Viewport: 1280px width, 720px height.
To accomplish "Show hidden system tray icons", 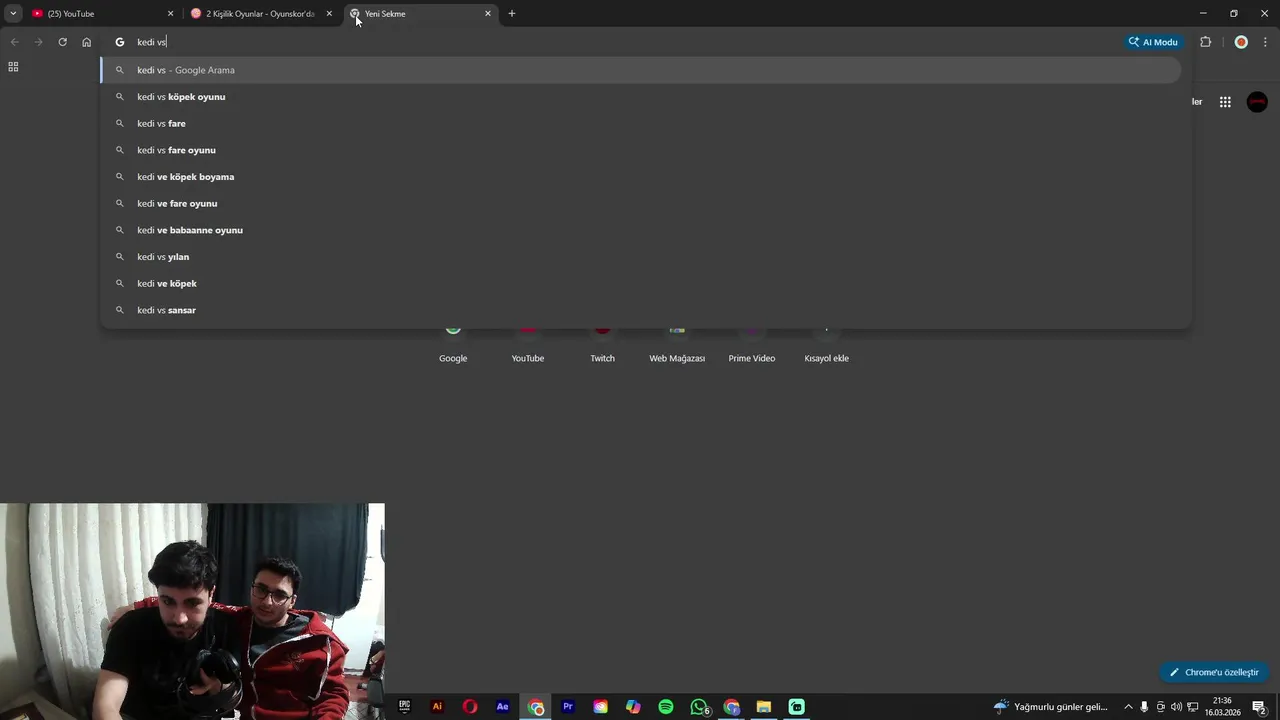I will point(1128,707).
